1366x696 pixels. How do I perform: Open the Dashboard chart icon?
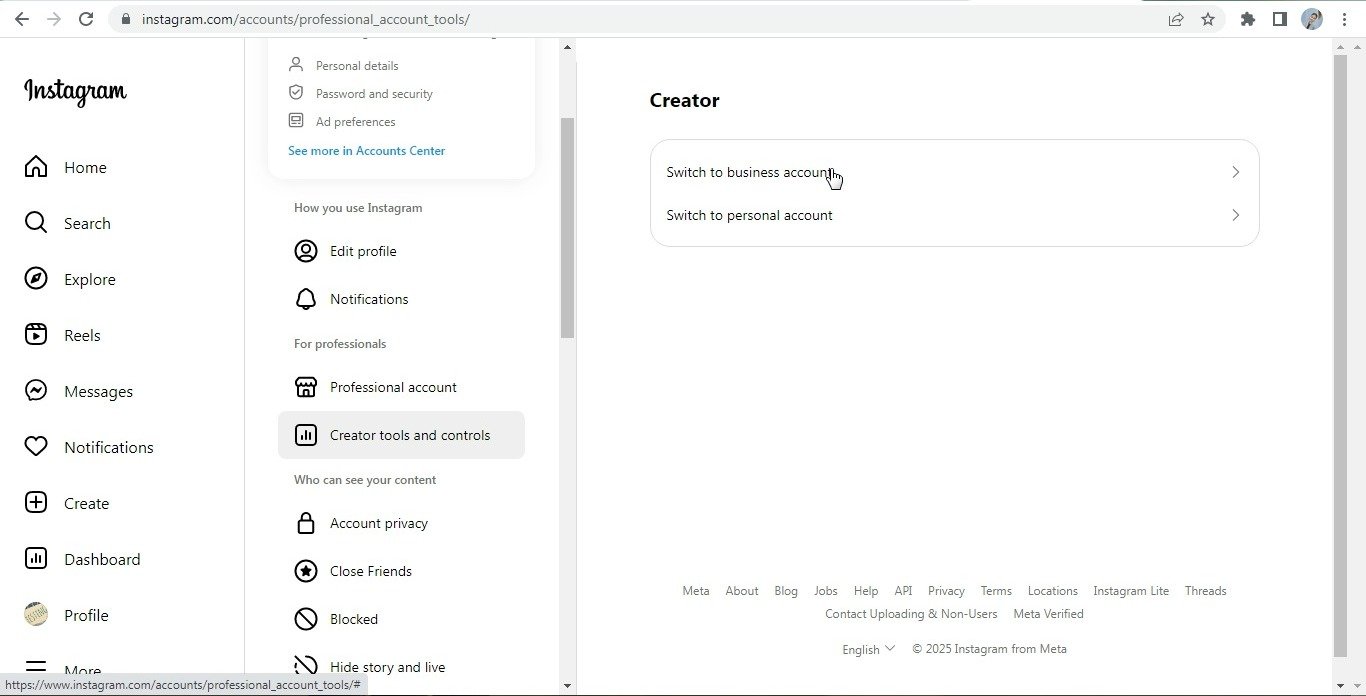pyautogui.click(x=36, y=558)
